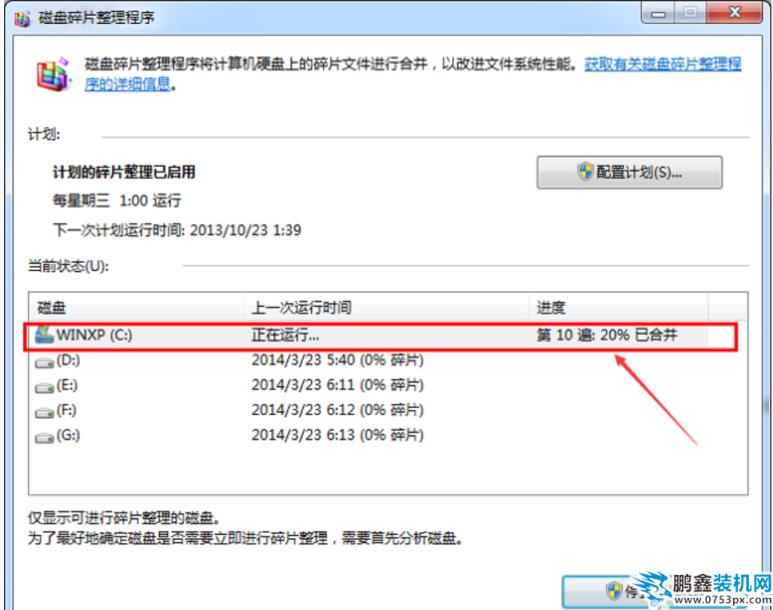773x610 pixels.
Task: Click the 2014/3/23 5:40 (0% 碎片) entry
Action: click(x=337, y=360)
